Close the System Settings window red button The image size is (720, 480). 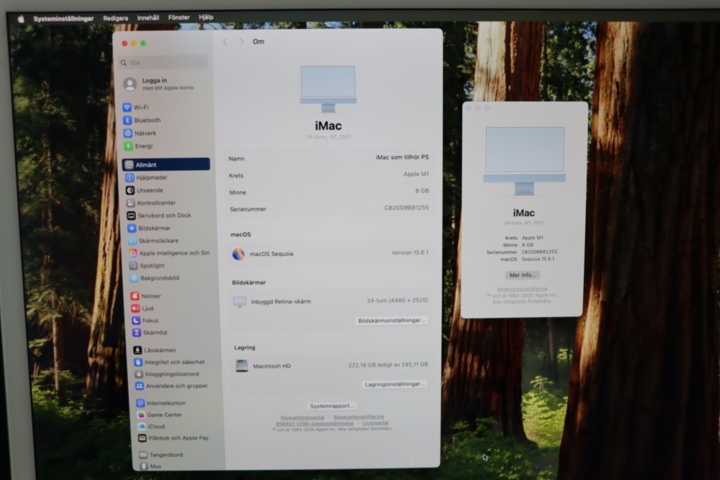124,43
